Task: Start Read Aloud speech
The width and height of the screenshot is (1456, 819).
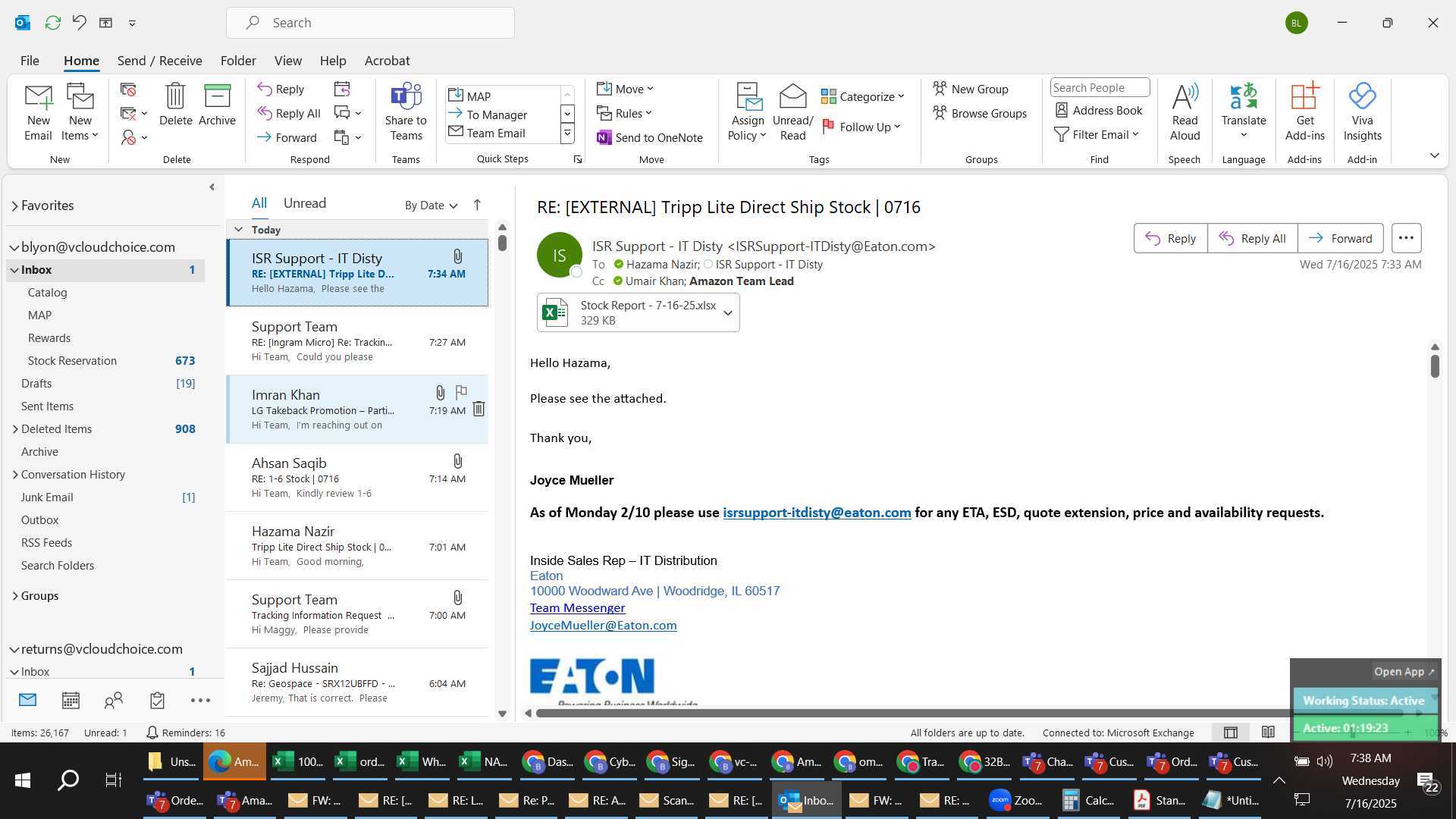Action: tap(1185, 112)
